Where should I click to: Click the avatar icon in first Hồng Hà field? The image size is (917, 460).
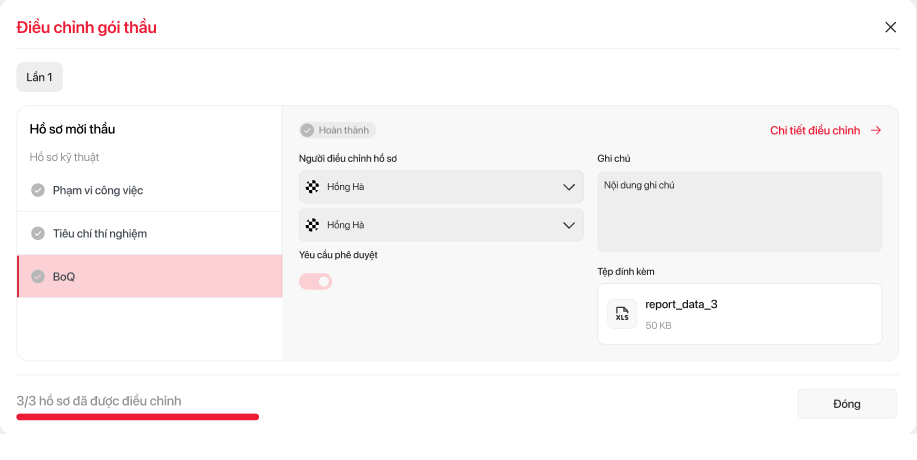pos(312,187)
